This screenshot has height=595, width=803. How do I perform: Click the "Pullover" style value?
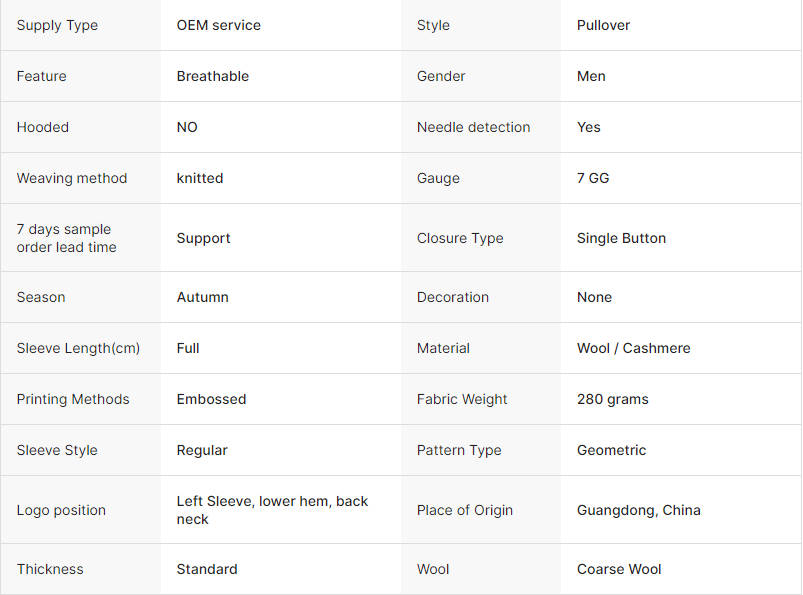[x=603, y=25]
